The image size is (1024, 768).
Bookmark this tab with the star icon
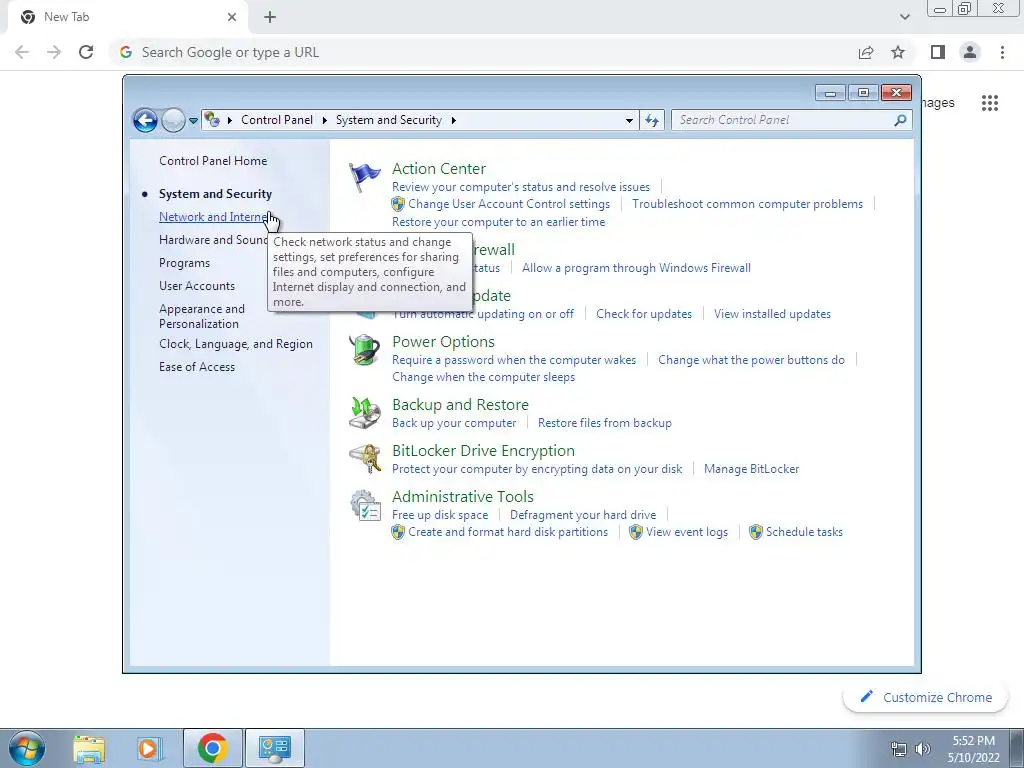pyautogui.click(x=898, y=52)
